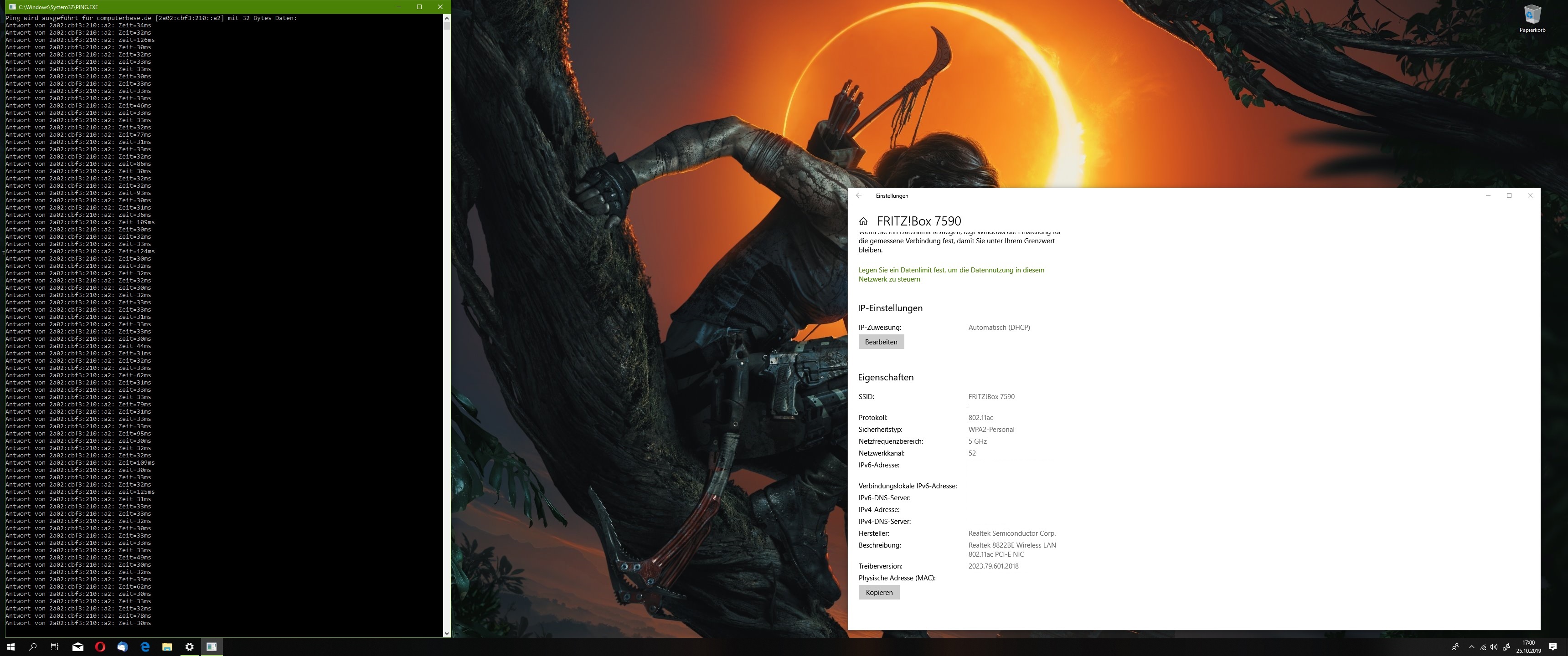The width and height of the screenshot is (1568, 656).
Task: Open Thunderbird from the taskbar
Action: pyautogui.click(x=122, y=647)
